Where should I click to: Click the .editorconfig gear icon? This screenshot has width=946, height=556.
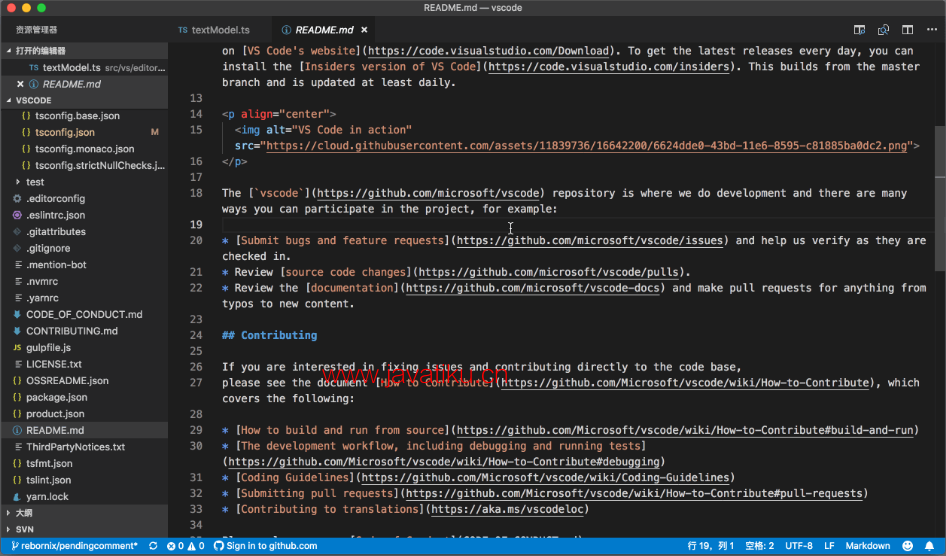pos(17,198)
